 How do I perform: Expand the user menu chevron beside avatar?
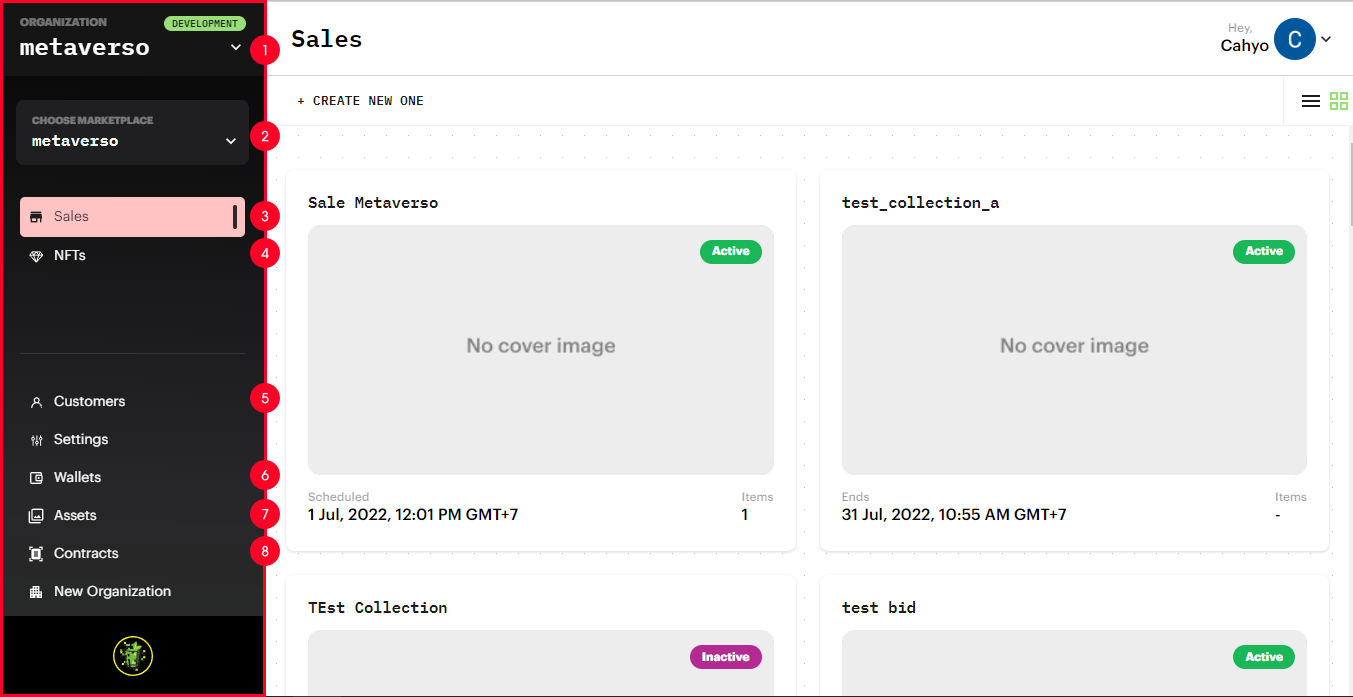[1326, 39]
